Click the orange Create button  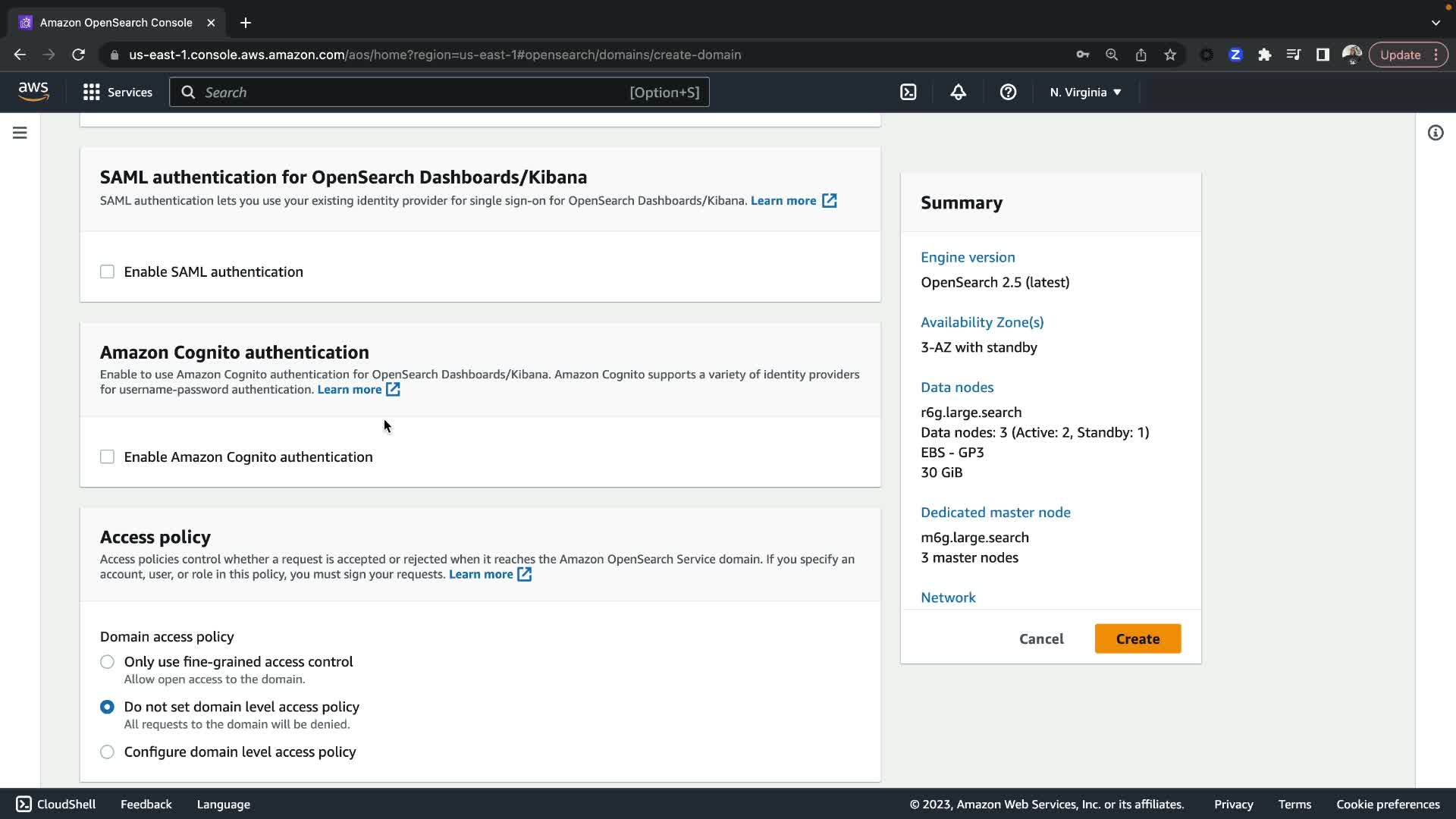pyautogui.click(x=1137, y=639)
